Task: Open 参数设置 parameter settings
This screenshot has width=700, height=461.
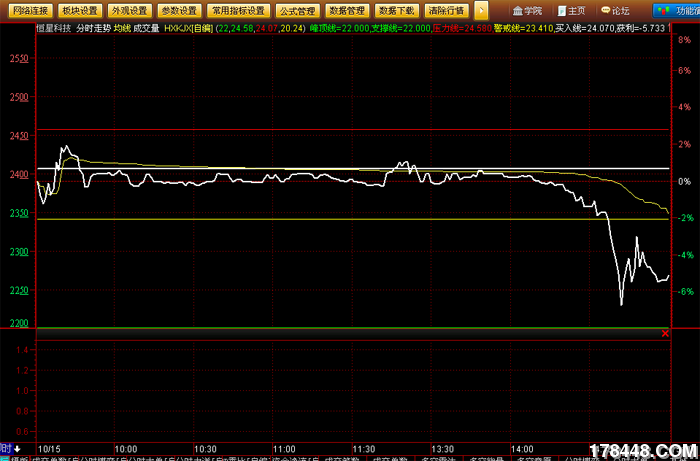Action: [179, 10]
